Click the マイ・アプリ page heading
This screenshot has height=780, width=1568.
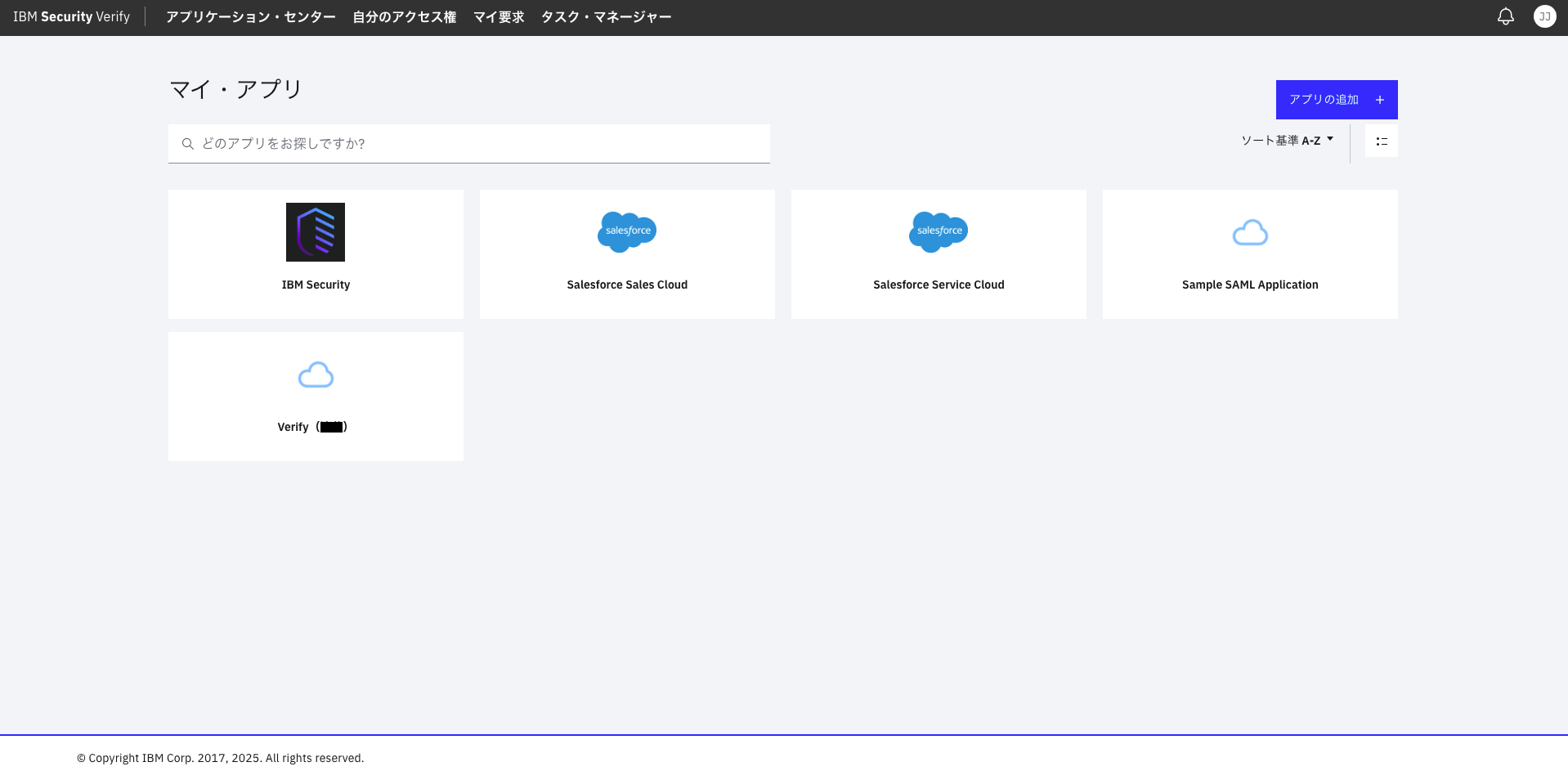point(235,89)
